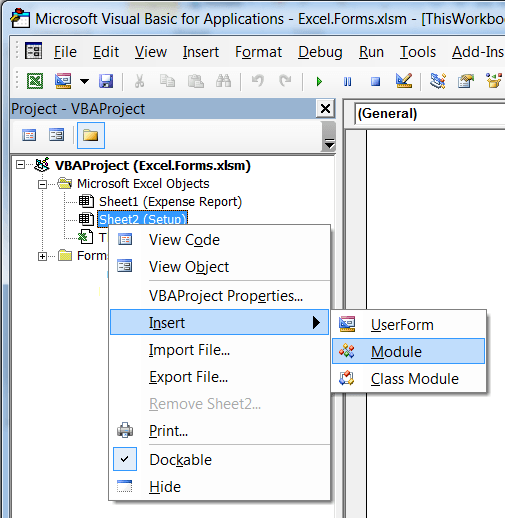Image resolution: width=505 pixels, height=518 pixels.
Task: Open the View menu
Action: click(151, 52)
